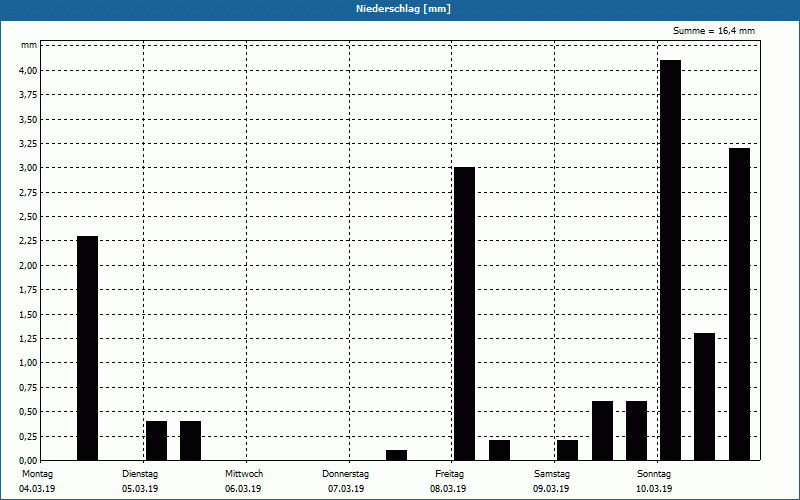Click the date '07.03.19'
Viewport: 800px width, 500px height.
point(346,489)
